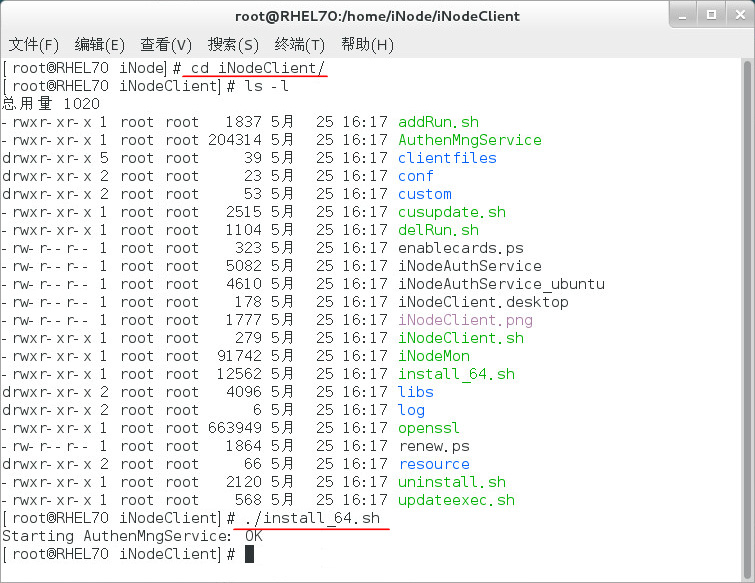The image size is (755, 583).
Task: Click the updateexec.sh file name
Action: click(456, 500)
